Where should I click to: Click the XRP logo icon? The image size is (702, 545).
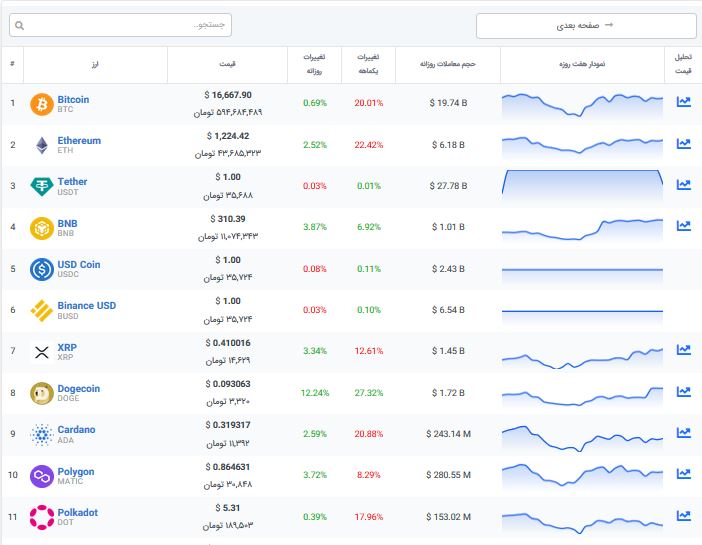tap(42, 352)
